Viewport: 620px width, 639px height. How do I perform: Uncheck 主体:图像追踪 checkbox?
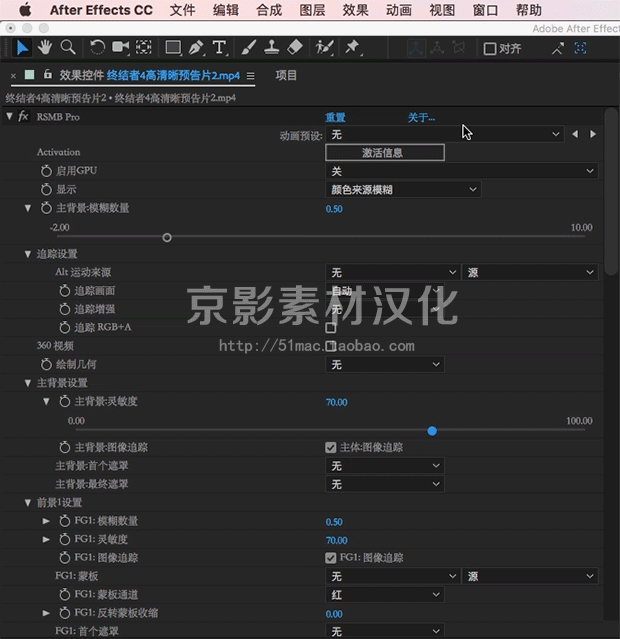[x=331, y=447]
